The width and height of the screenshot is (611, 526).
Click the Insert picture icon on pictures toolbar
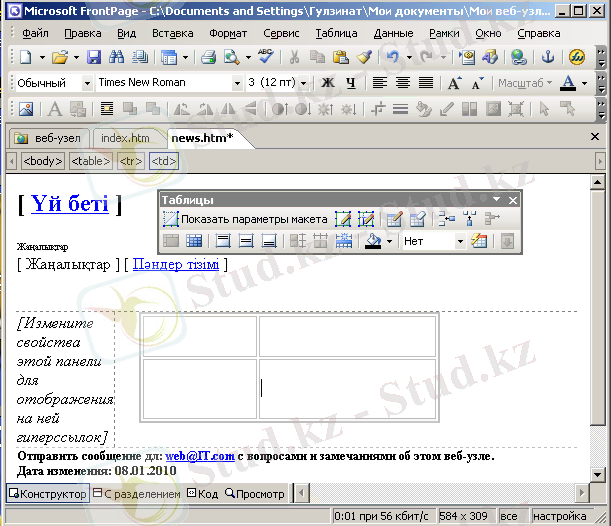[26, 109]
